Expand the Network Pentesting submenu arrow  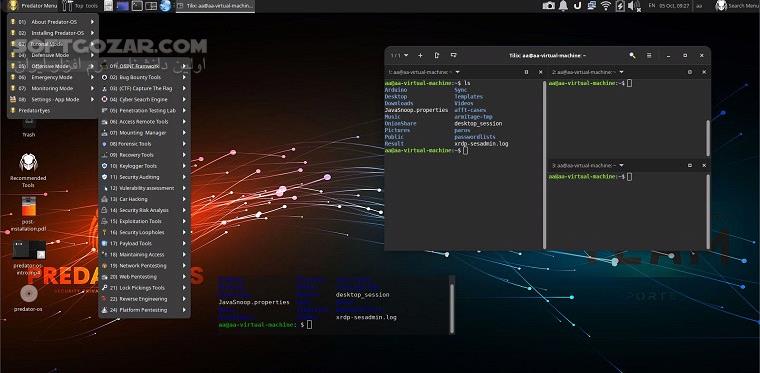click(184, 265)
